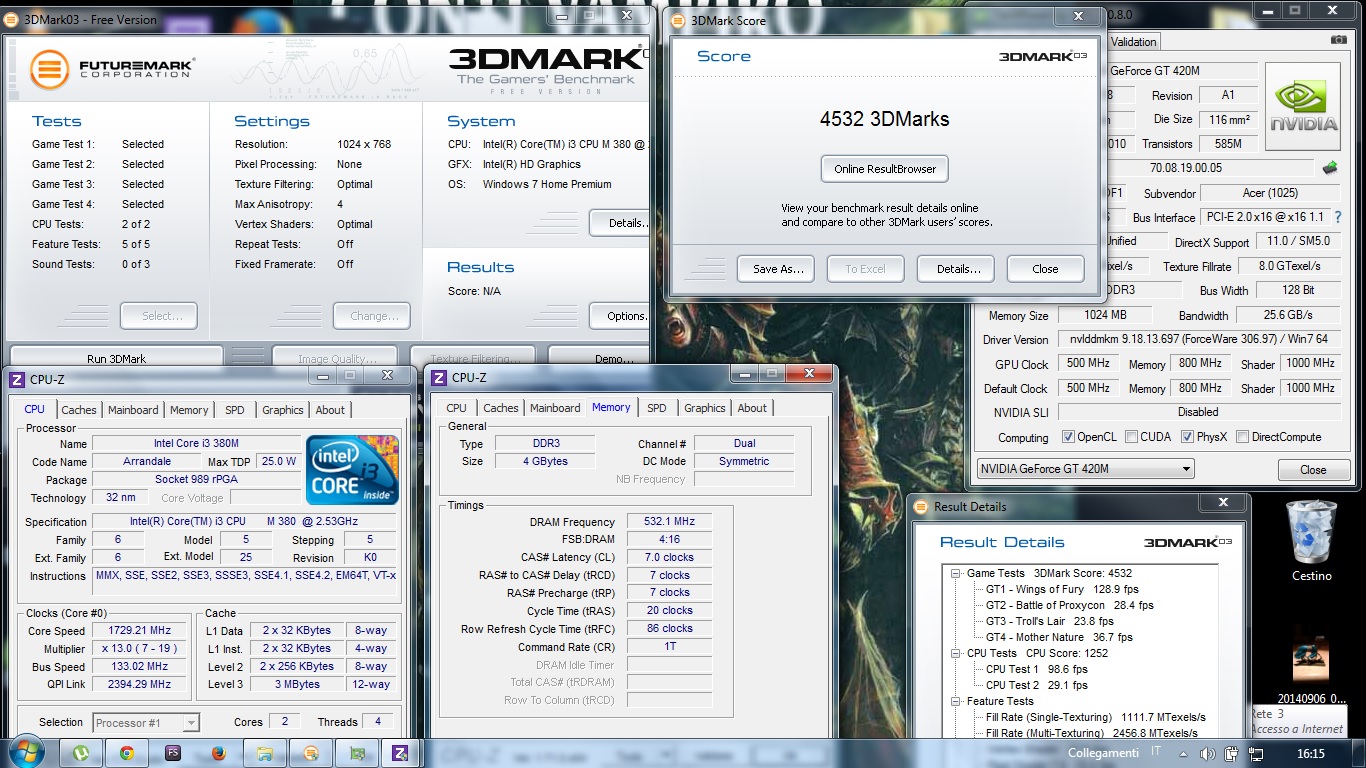Click the NVIDIA logo in GPU-Z

pyautogui.click(x=1303, y=107)
